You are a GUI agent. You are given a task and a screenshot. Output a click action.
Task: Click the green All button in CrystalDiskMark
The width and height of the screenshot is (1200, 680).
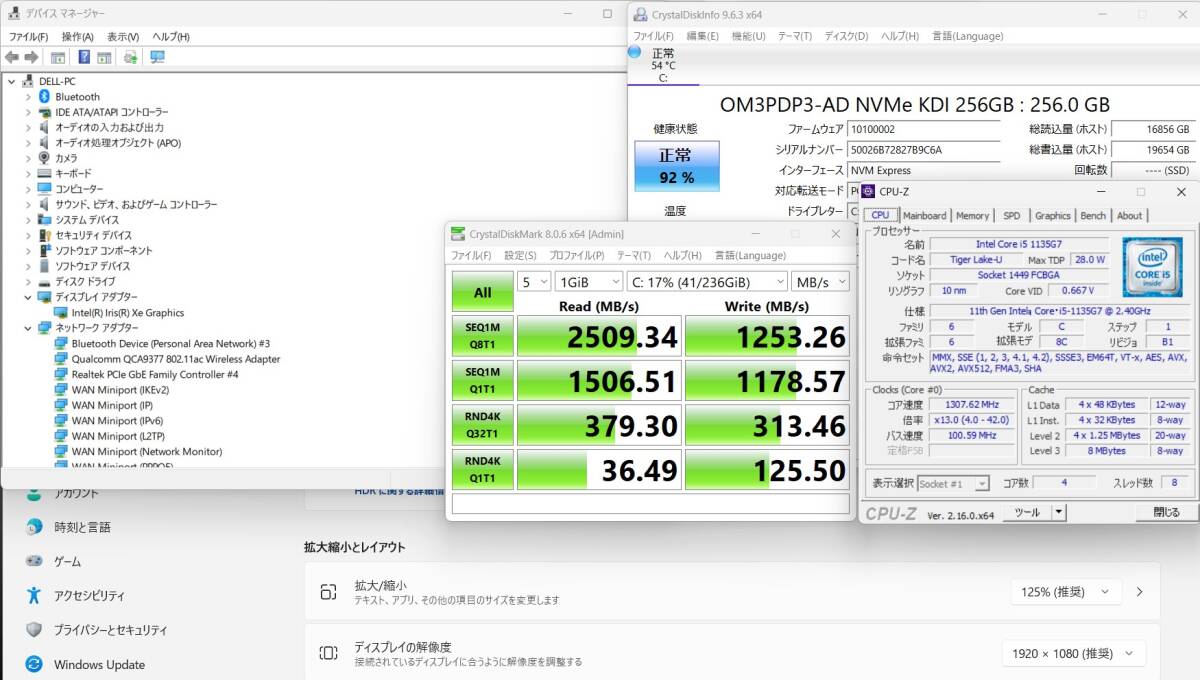(482, 292)
